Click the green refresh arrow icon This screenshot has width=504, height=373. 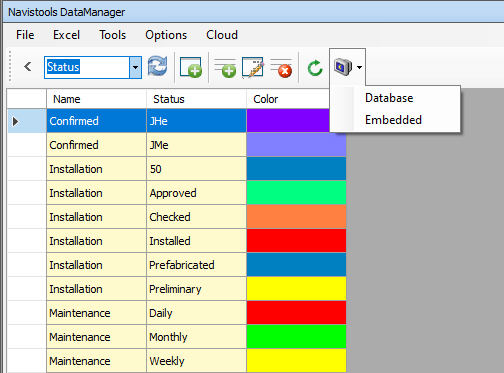coord(315,68)
